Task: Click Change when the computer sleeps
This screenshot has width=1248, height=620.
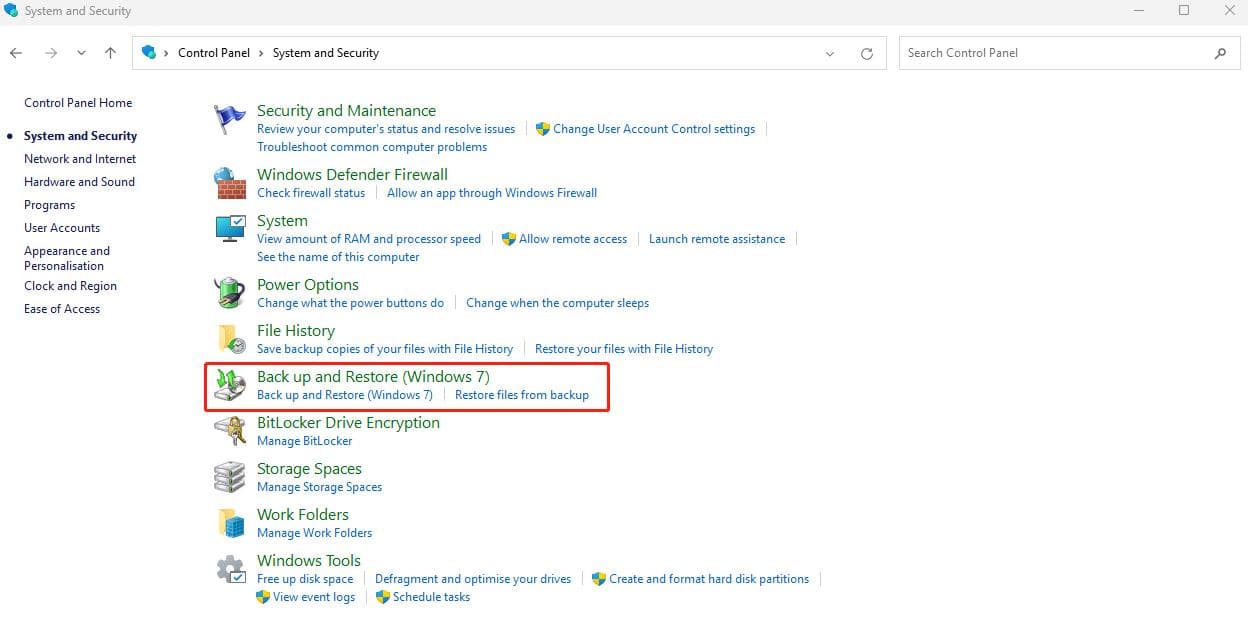Action: point(557,303)
